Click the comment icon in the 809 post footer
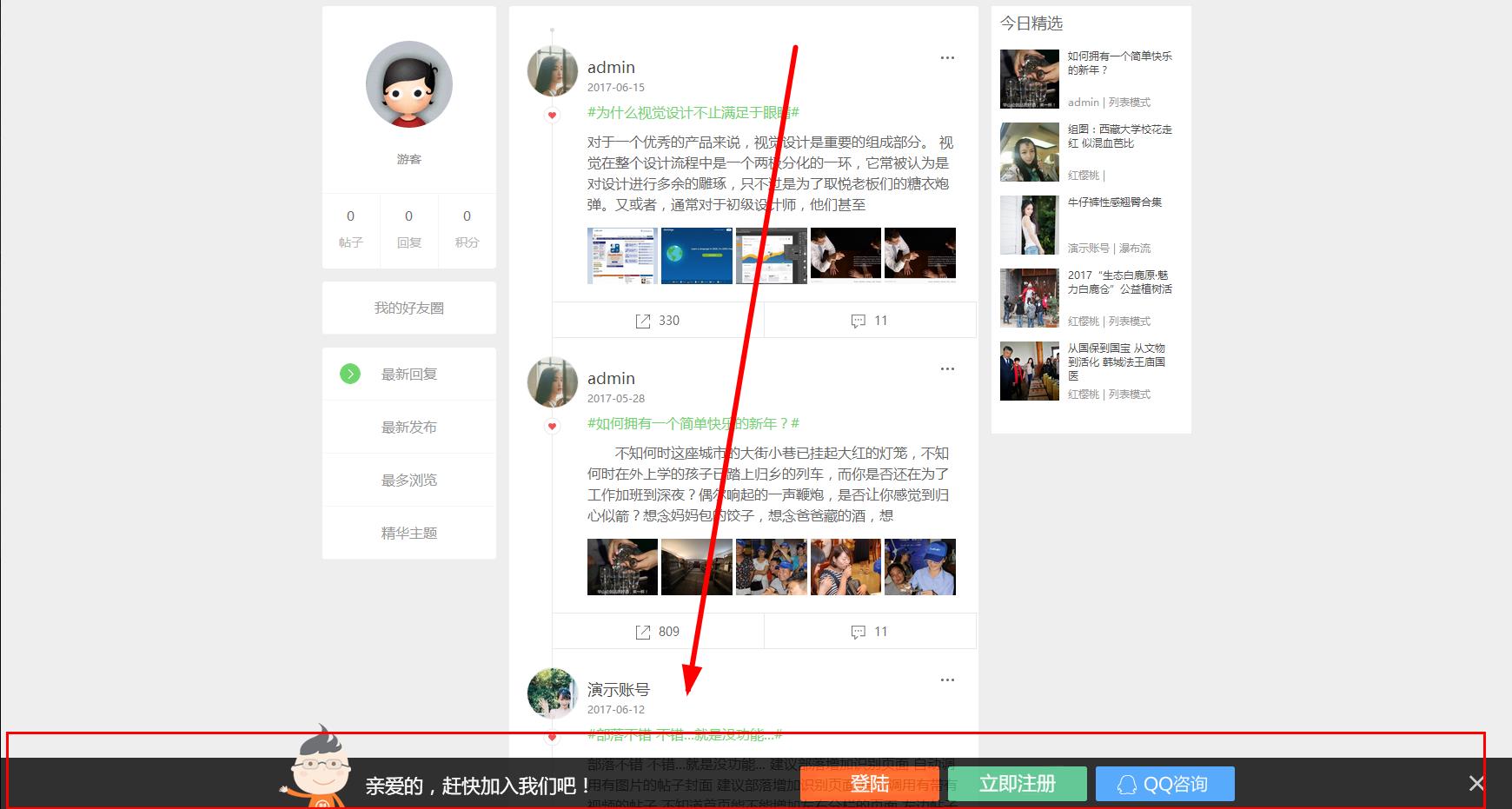 coord(858,633)
